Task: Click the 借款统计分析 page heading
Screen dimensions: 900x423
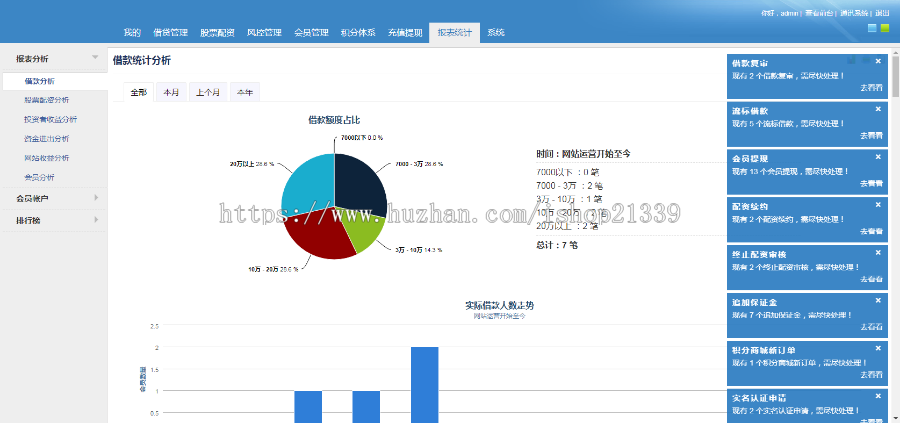Action: point(142,60)
